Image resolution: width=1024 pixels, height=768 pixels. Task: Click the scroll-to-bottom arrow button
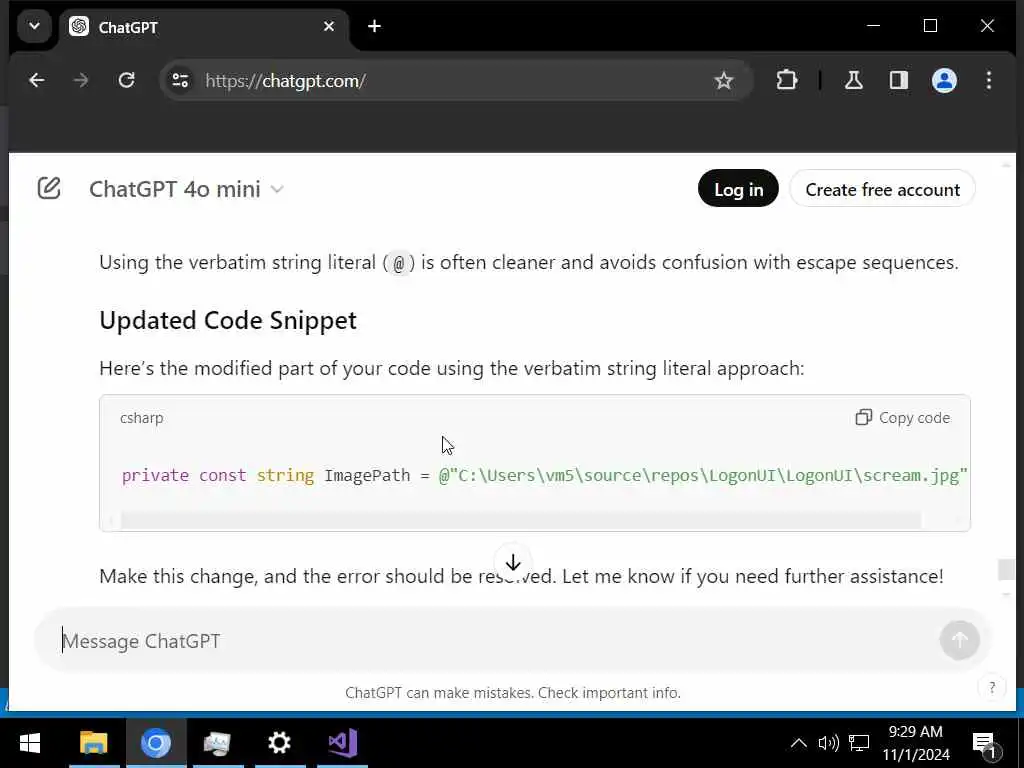pyautogui.click(x=513, y=562)
